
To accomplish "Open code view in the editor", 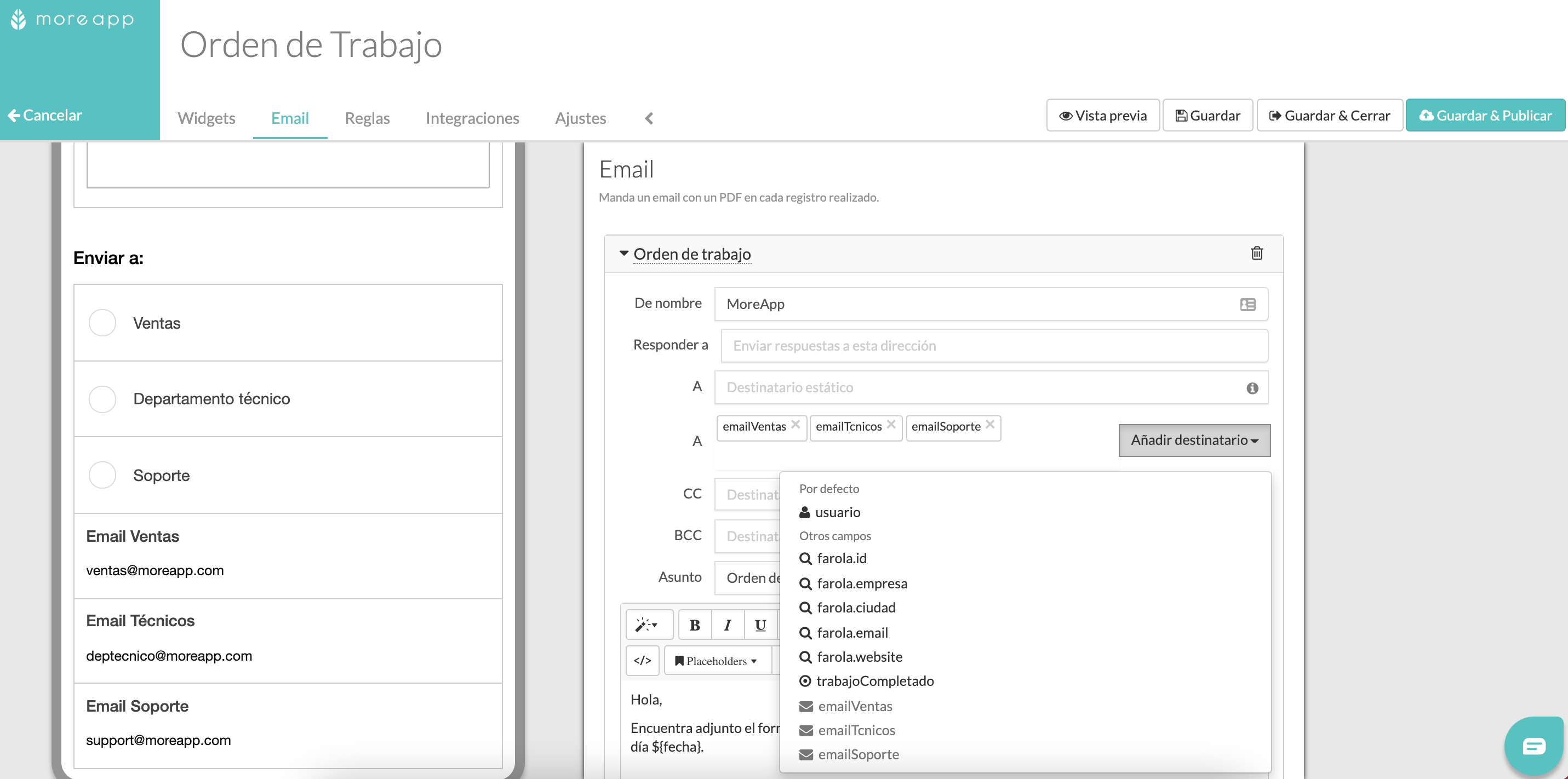I will [x=642, y=661].
